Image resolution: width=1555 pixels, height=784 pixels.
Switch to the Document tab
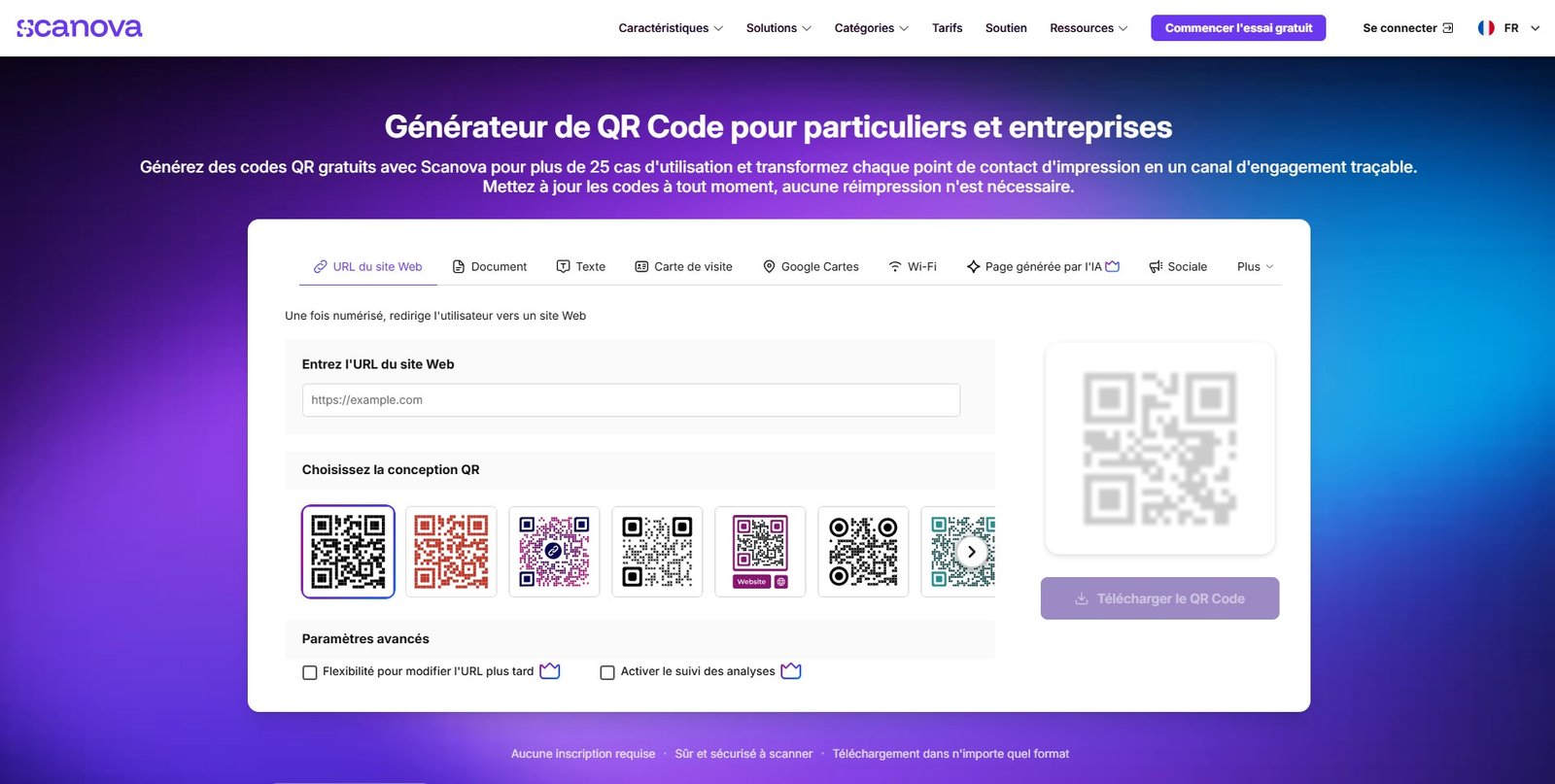(x=490, y=267)
